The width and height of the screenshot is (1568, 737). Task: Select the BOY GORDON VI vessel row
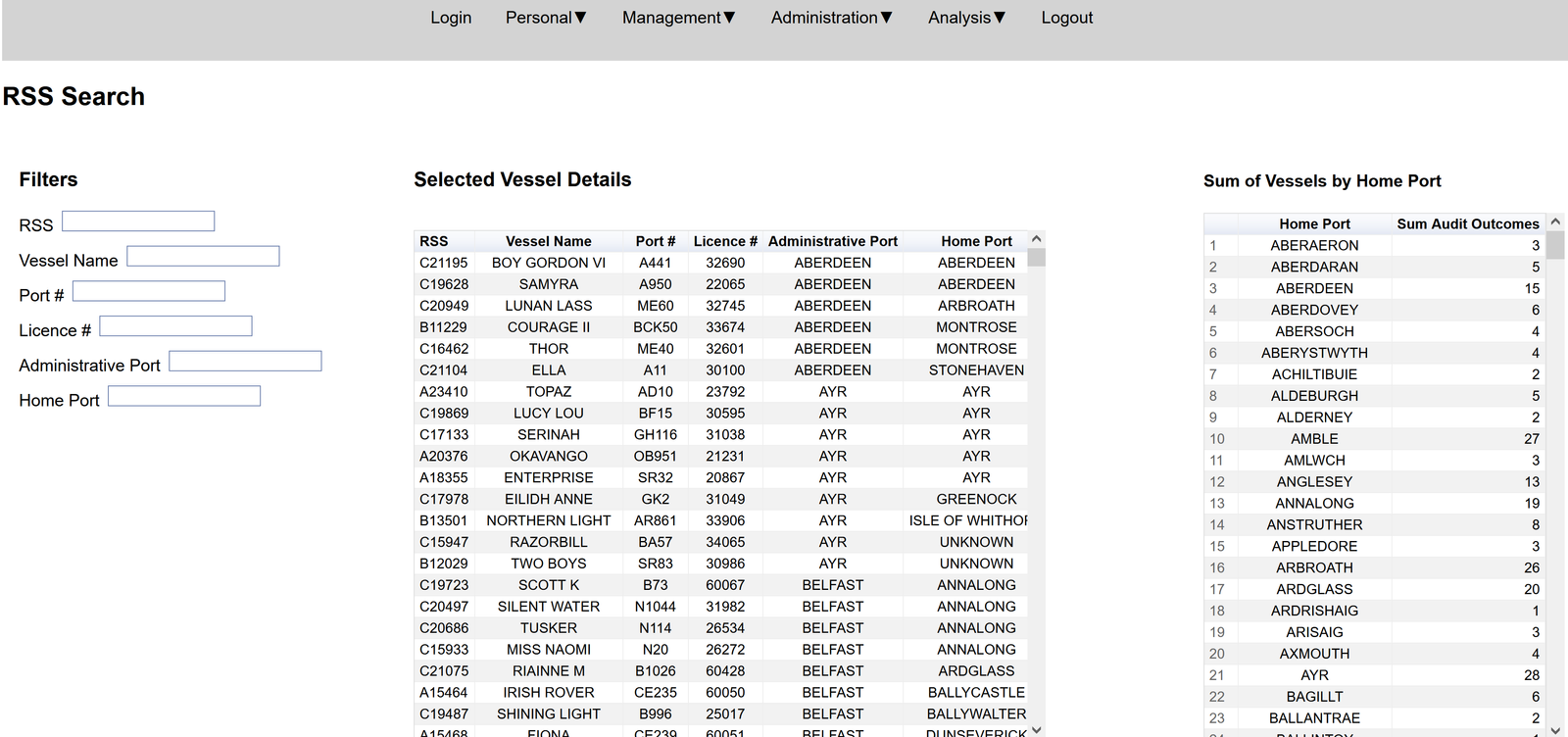548,263
